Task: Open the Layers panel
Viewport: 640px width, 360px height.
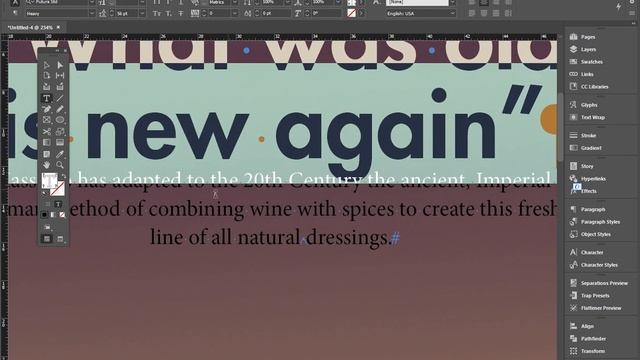Action: click(x=583, y=49)
